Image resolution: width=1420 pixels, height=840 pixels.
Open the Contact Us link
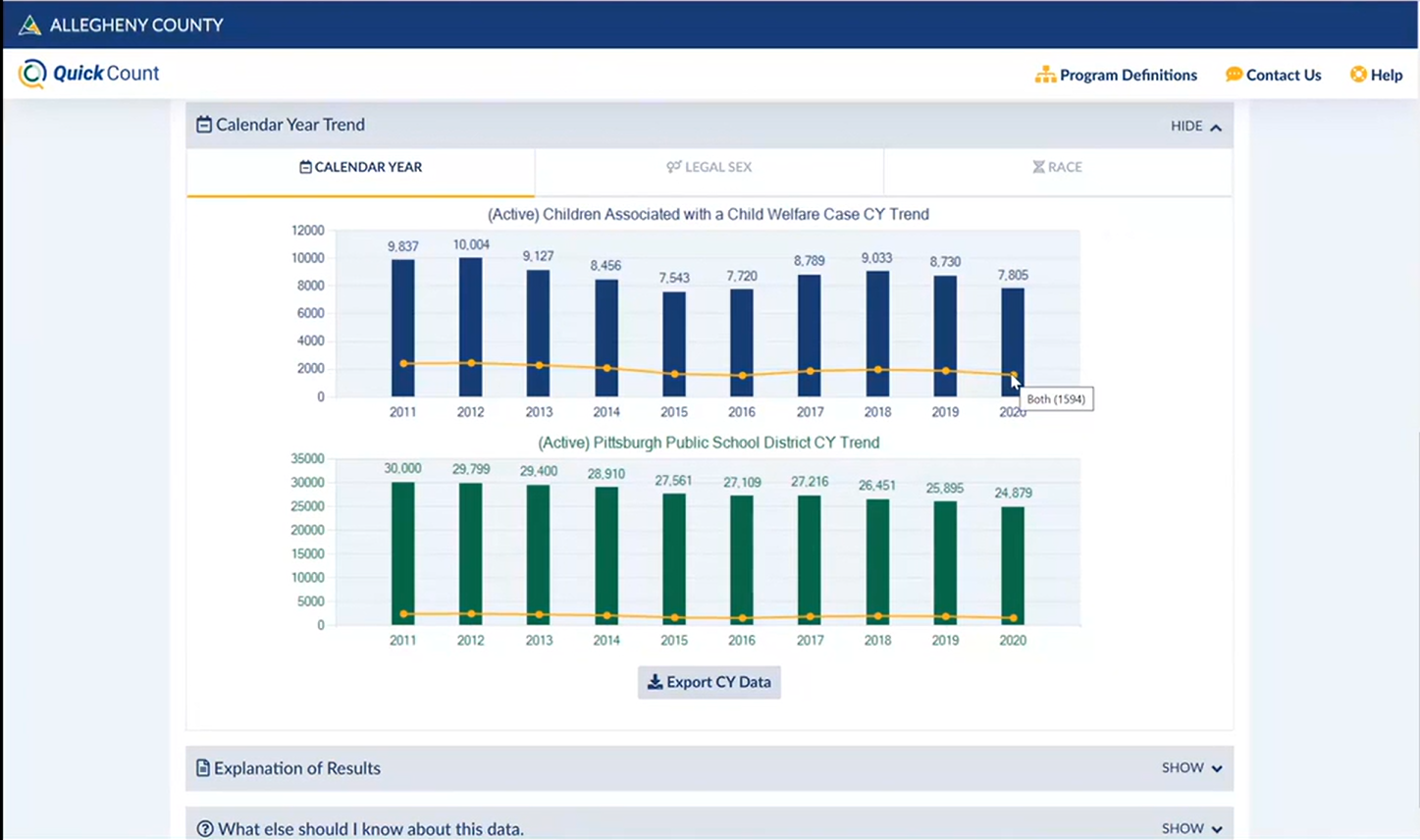[x=1283, y=75]
